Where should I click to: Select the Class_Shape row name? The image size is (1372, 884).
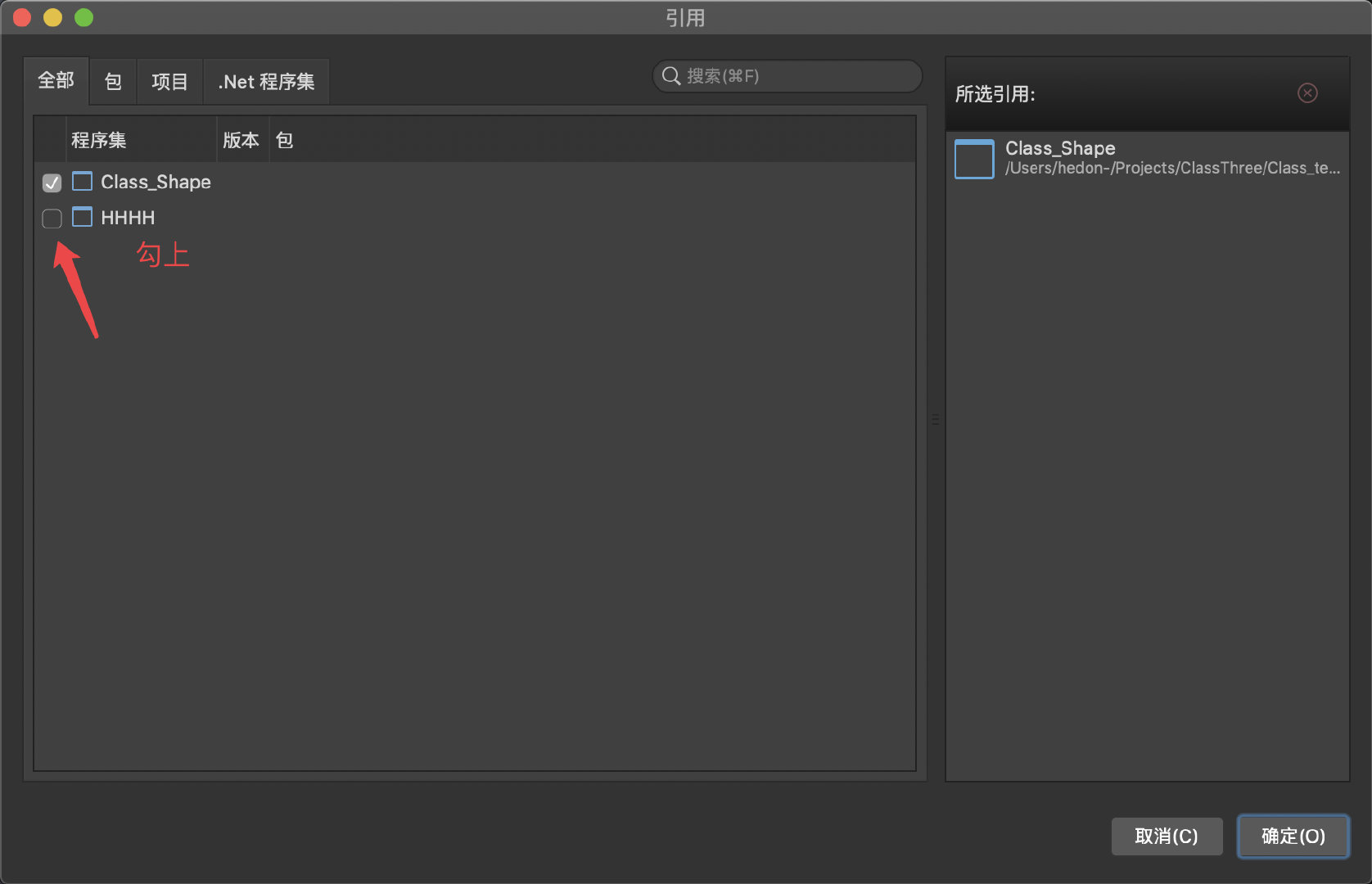point(156,182)
